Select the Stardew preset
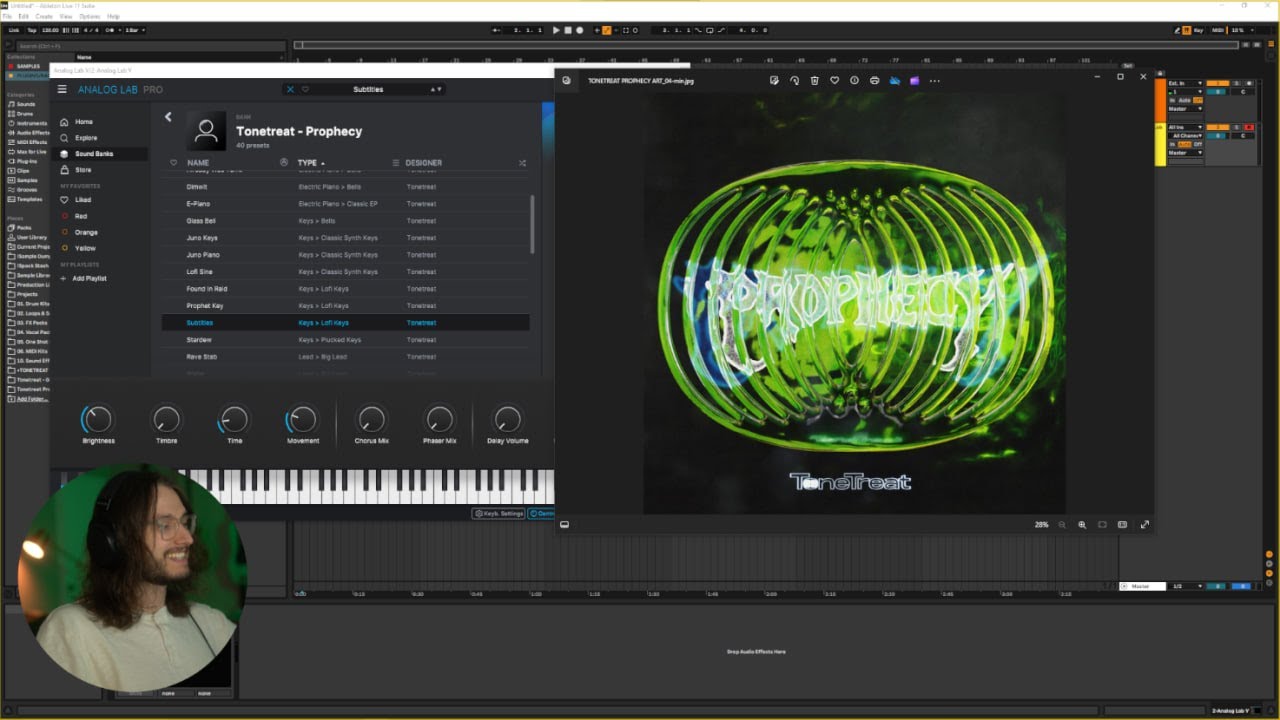 coord(346,340)
